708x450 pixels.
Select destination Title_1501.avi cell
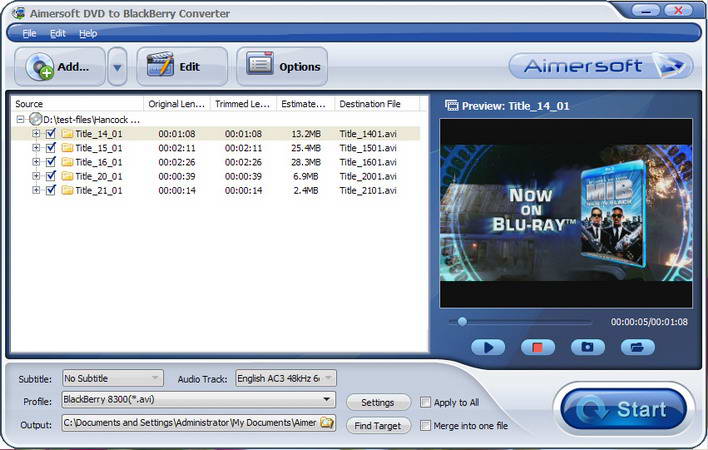pyautogui.click(x=368, y=148)
